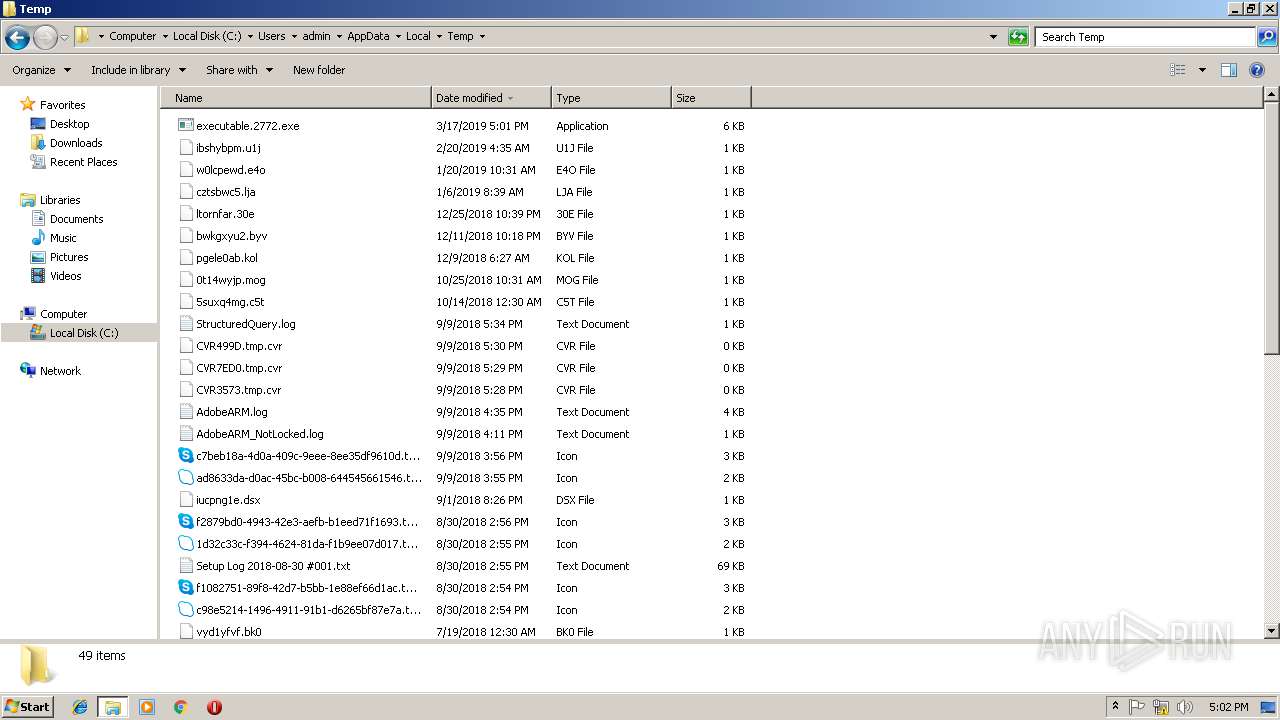Toggle the preview pane icon
Image resolution: width=1280 pixels, height=720 pixels.
tap(1229, 70)
